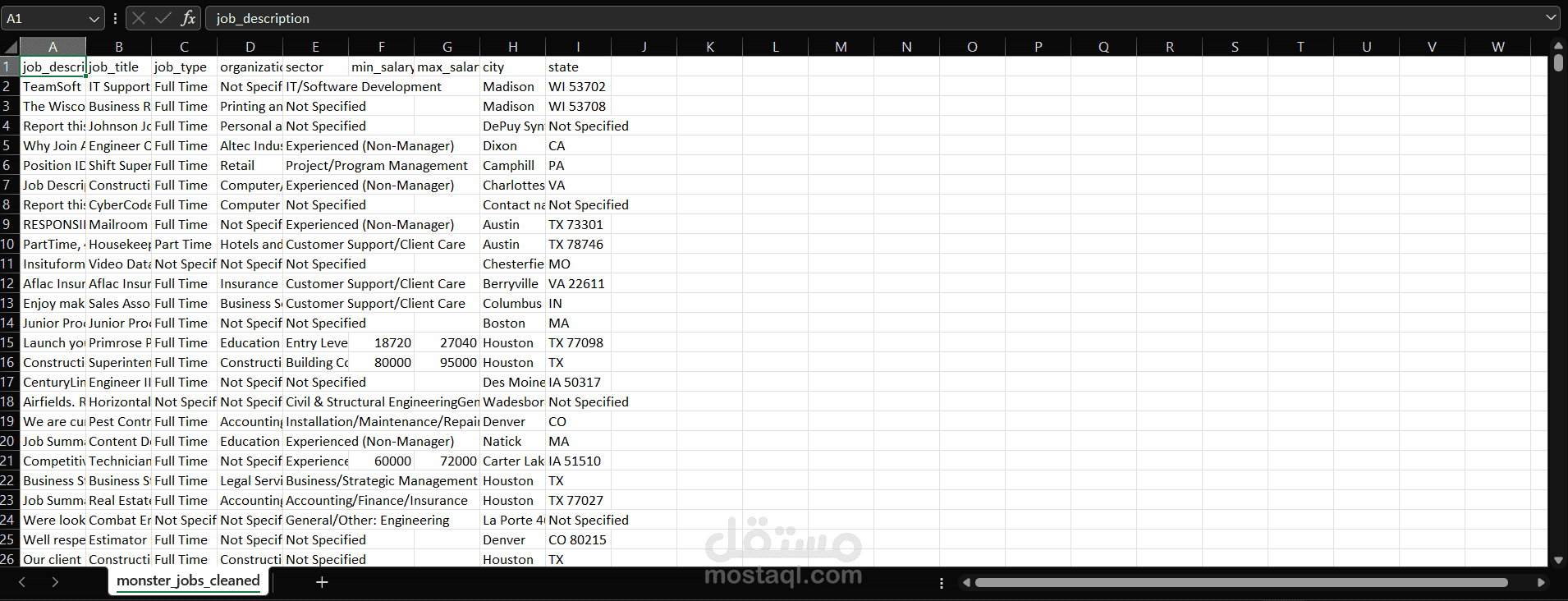
Task: Click the CO 80215 cell
Action: tap(578, 539)
